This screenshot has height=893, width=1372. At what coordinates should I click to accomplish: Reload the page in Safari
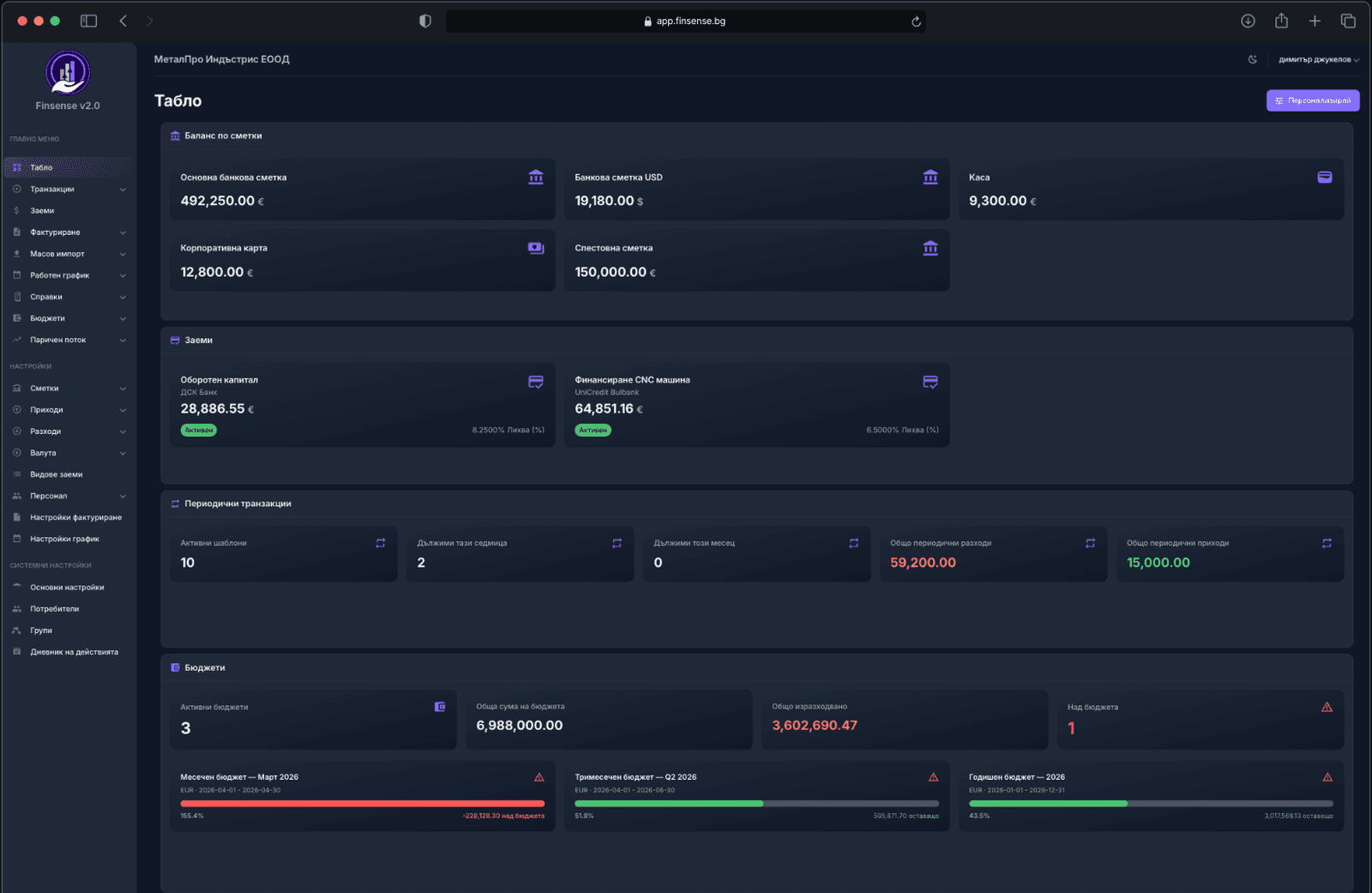pos(916,21)
